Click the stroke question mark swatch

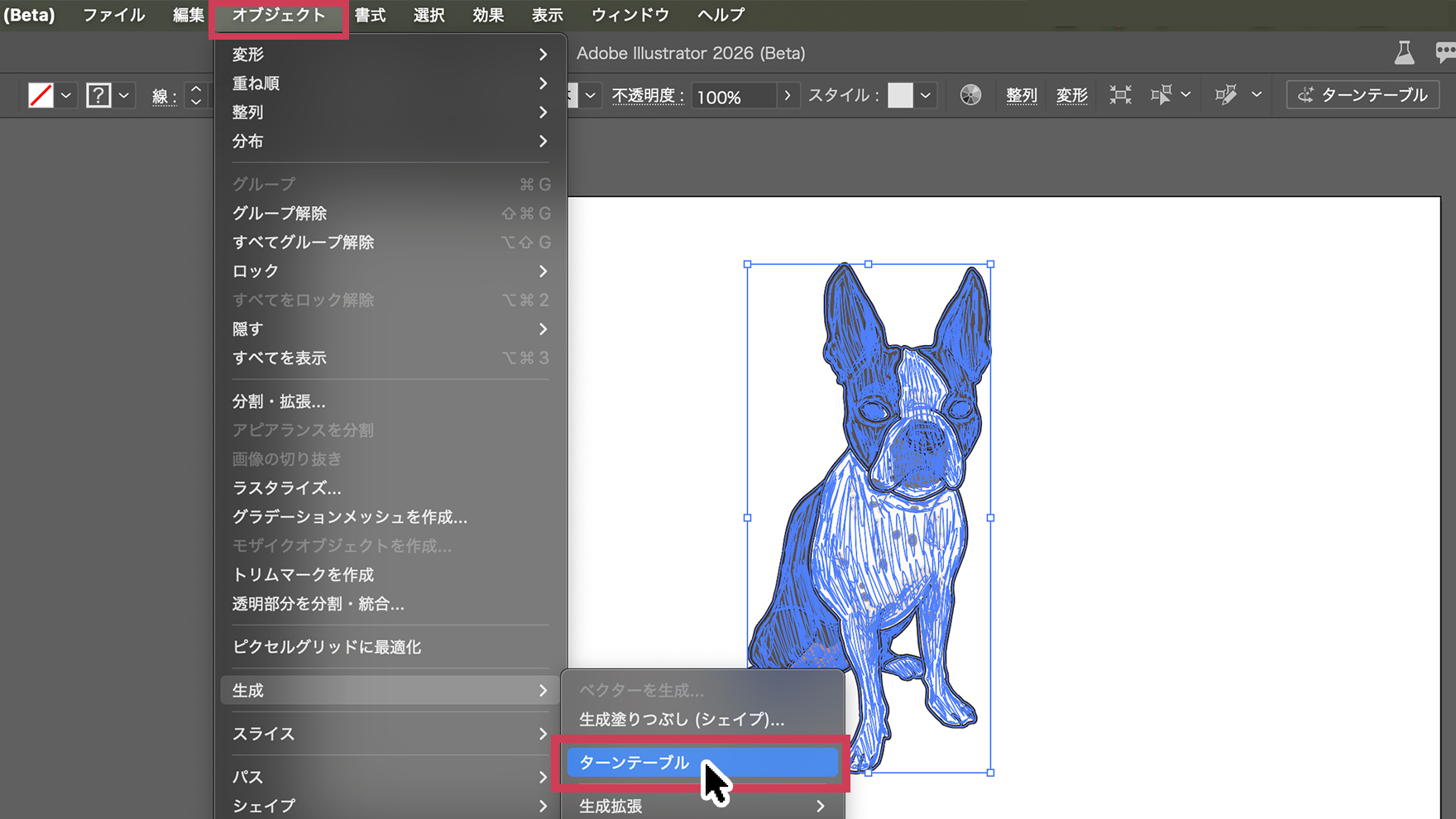click(98, 95)
